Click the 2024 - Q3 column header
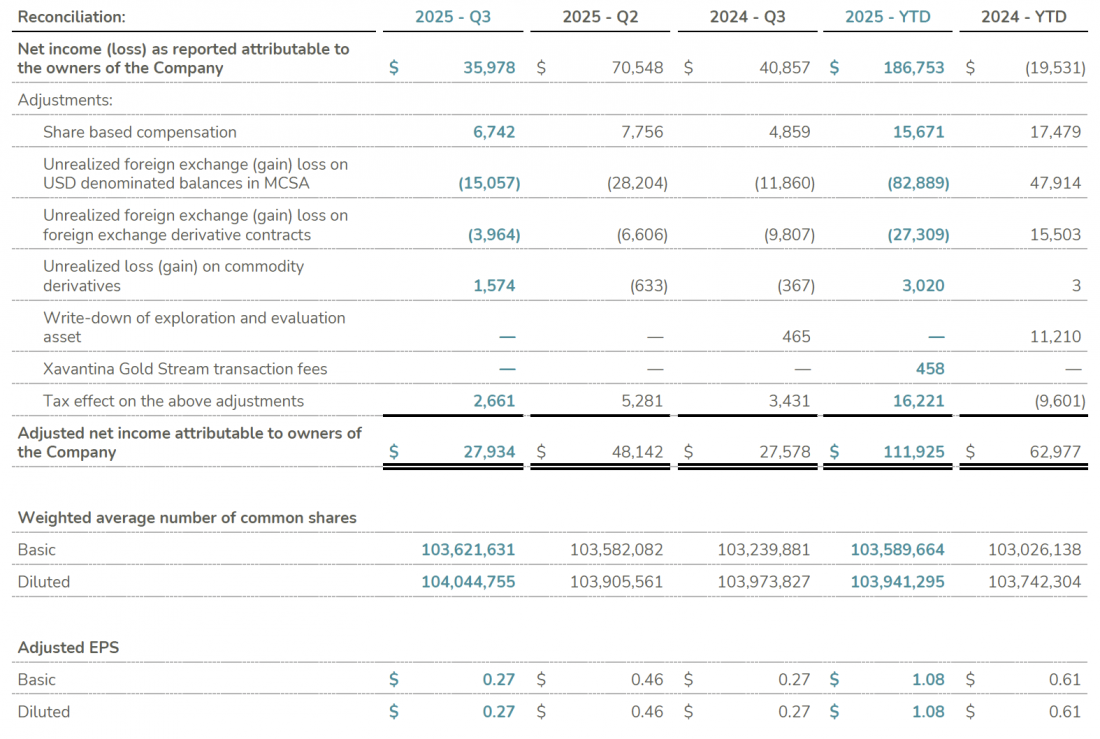Viewport: 1100px width, 739px height. [747, 17]
